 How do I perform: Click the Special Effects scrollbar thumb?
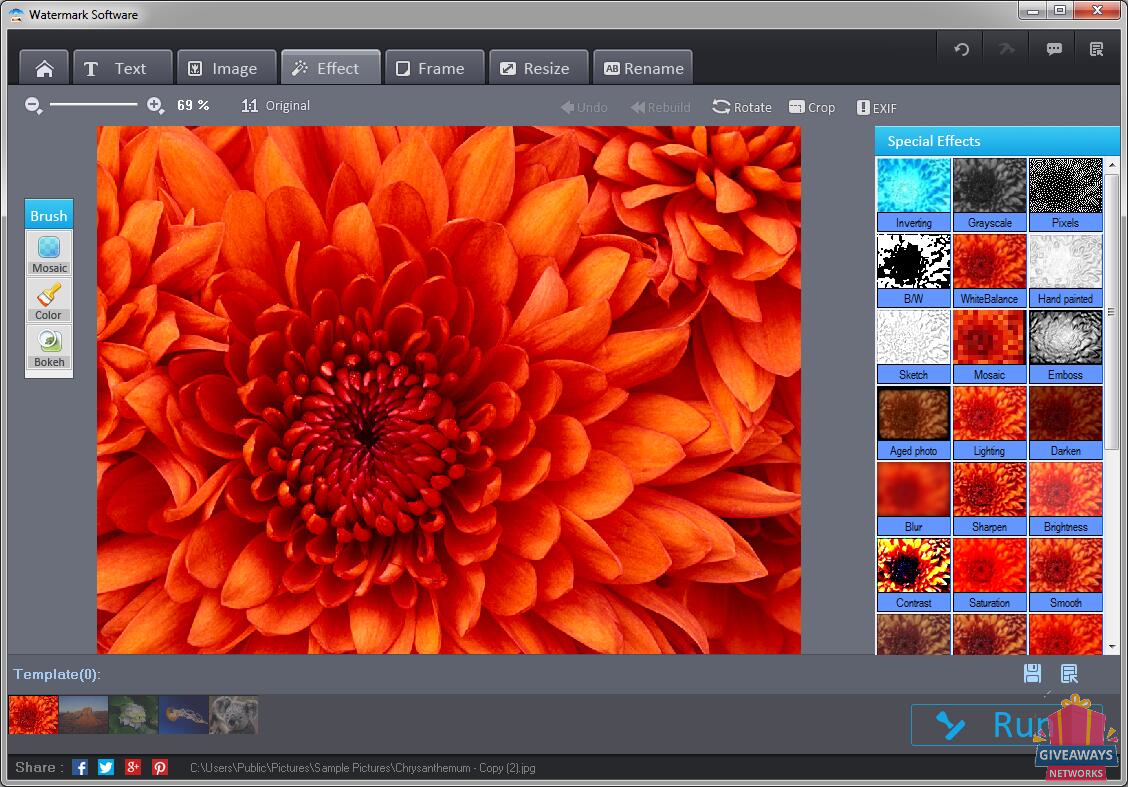(x=1112, y=311)
